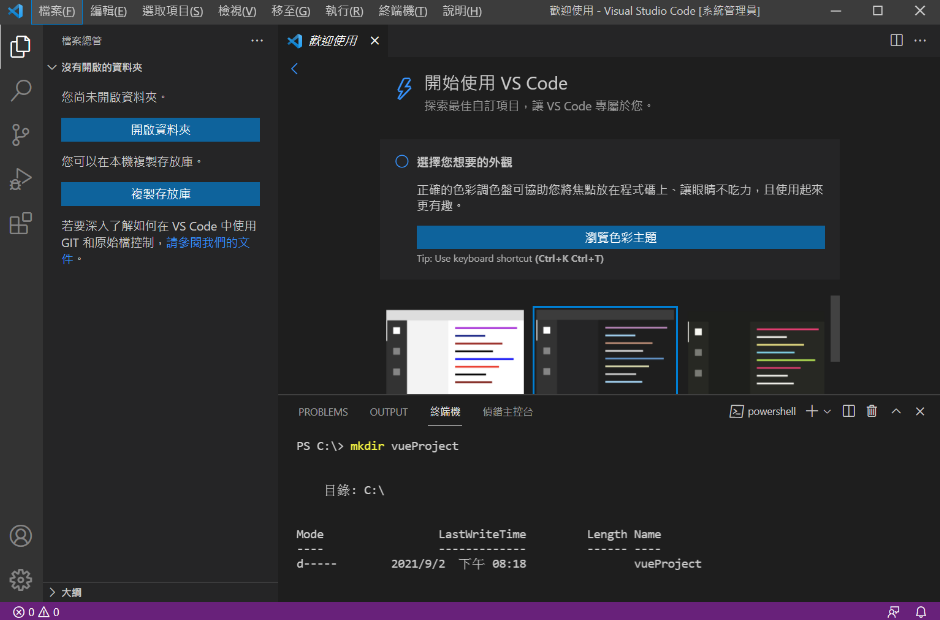This screenshot has width=940, height=620.
Task: Click the 瀏覽色彩主題 button
Action: coord(620,237)
